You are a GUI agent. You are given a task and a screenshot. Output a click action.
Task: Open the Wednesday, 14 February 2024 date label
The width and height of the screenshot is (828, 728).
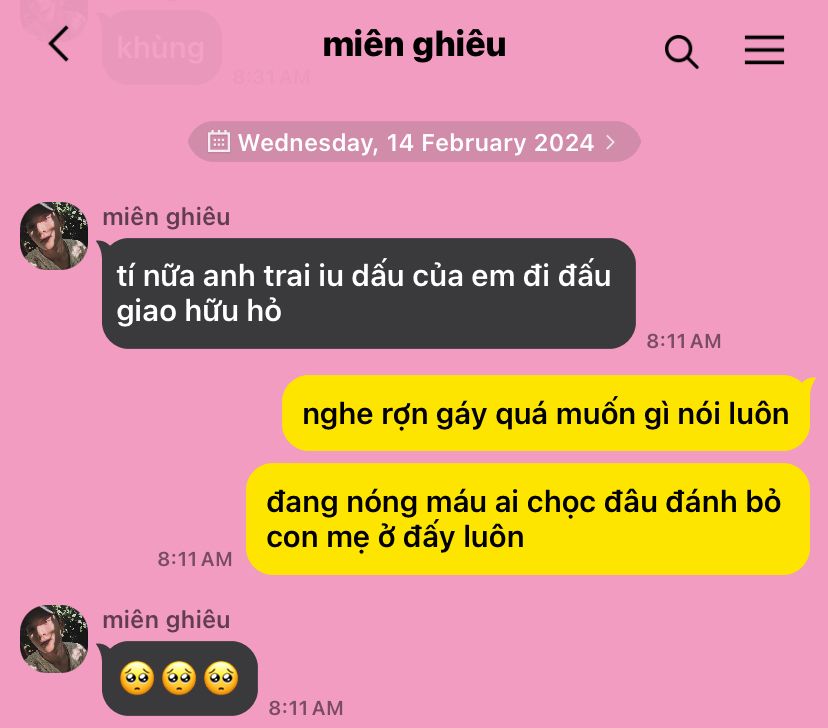click(x=416, y=143)
